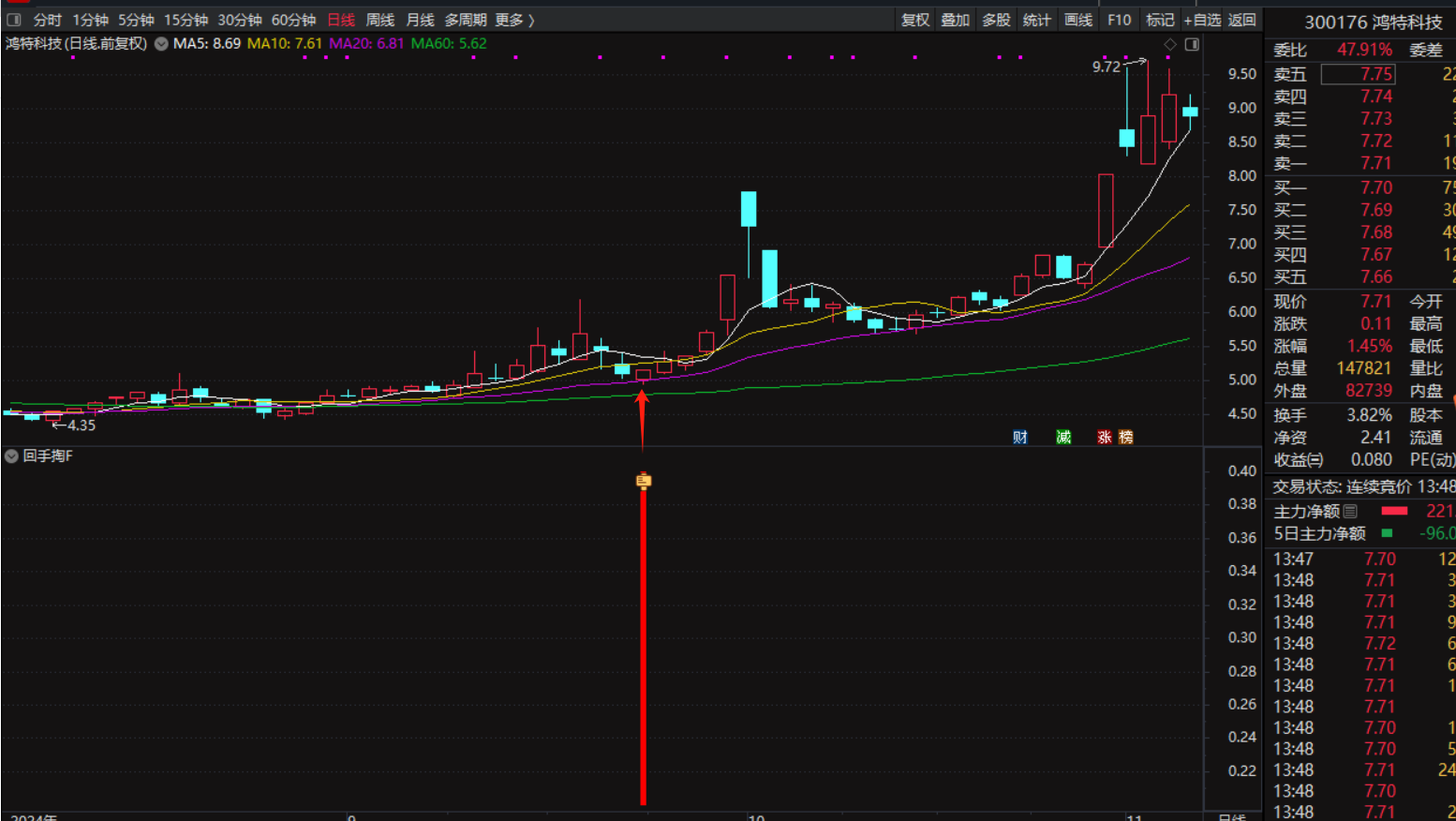The width and height of the screenshot is (1456, 821).
Task: Switch to 分时 intraday view
Action: click(x=47, y=20)
